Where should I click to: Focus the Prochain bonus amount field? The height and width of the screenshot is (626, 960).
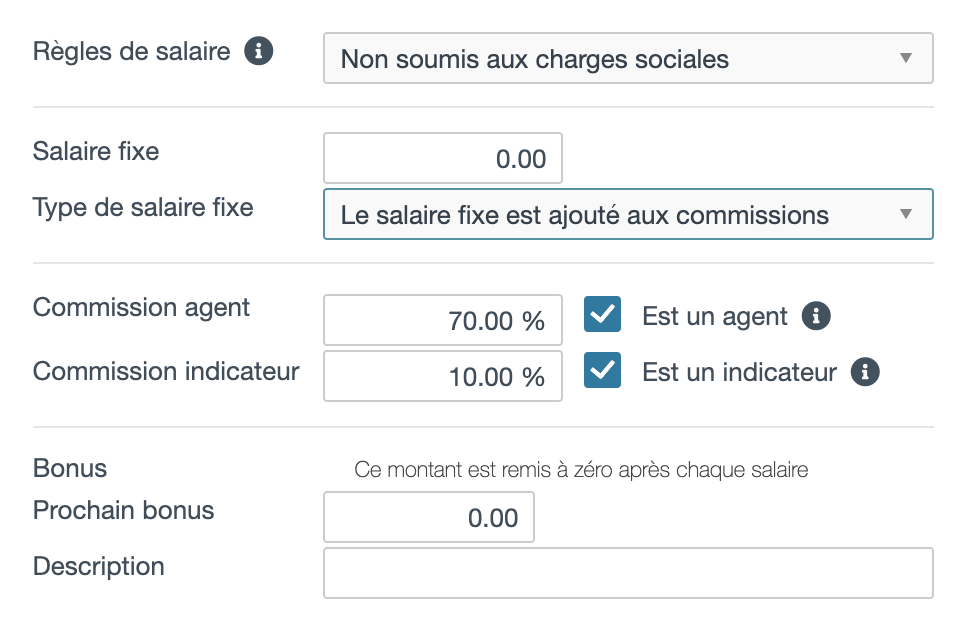pos(429,517)
